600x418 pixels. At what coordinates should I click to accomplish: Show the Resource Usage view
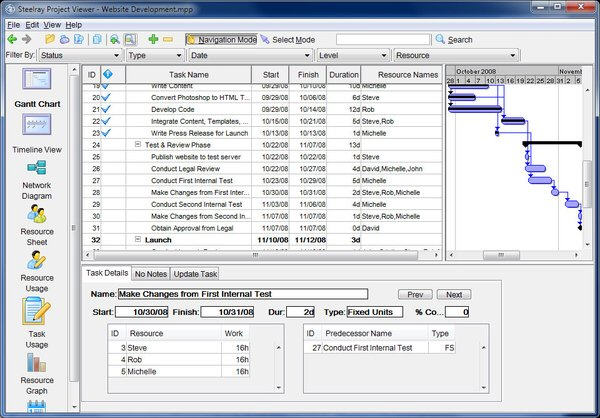point(37,259)
